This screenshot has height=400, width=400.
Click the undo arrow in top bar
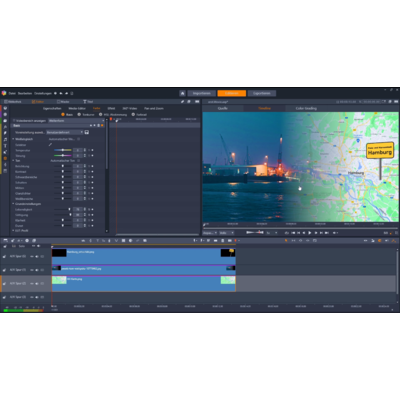(x=61, y=93)
